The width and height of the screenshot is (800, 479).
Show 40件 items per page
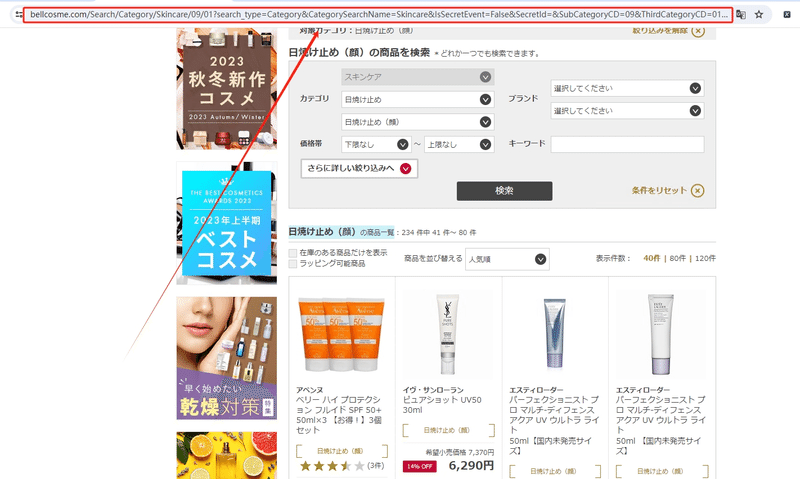click(652, 259)
